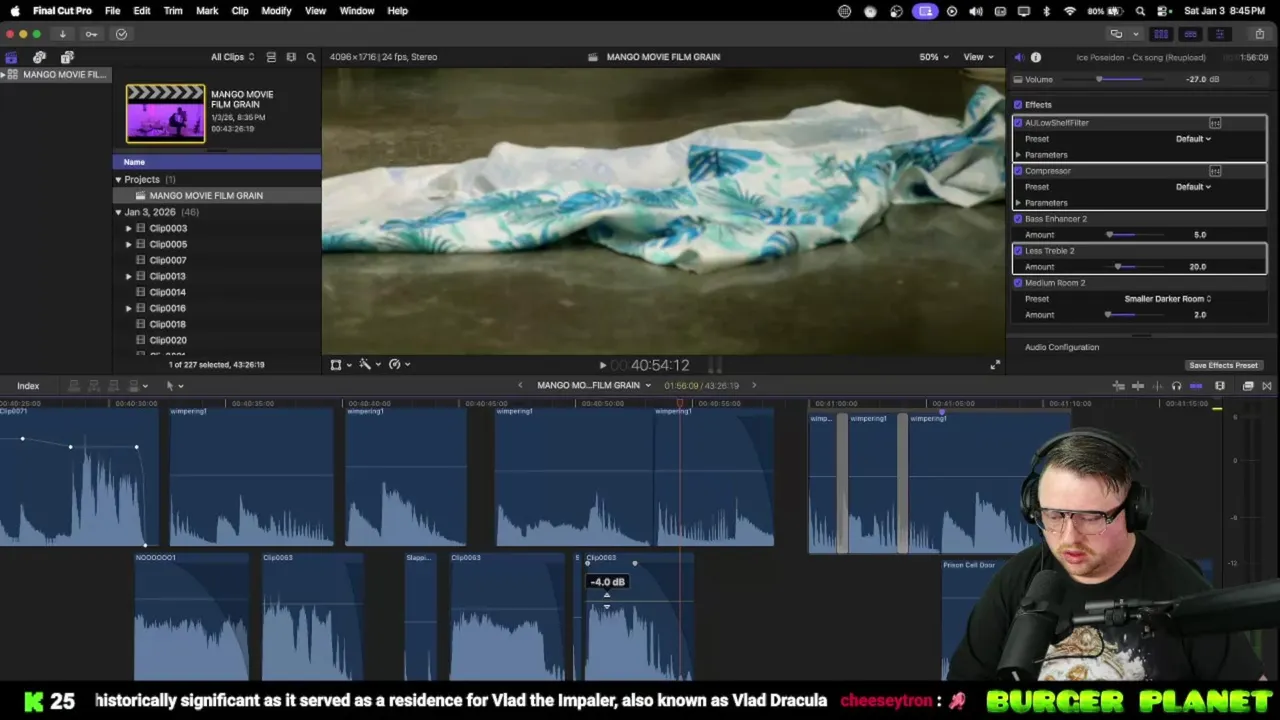Screen dimensions: 1280x720
Task: Open the viewer 50% zoom dropdown
Action: pos(934,57)
